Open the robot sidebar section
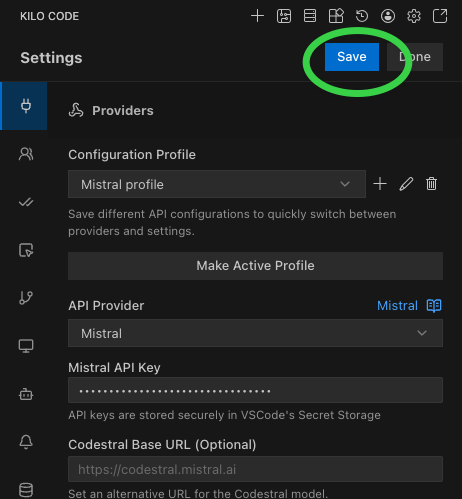462x499 pixels. coord(26,394)
